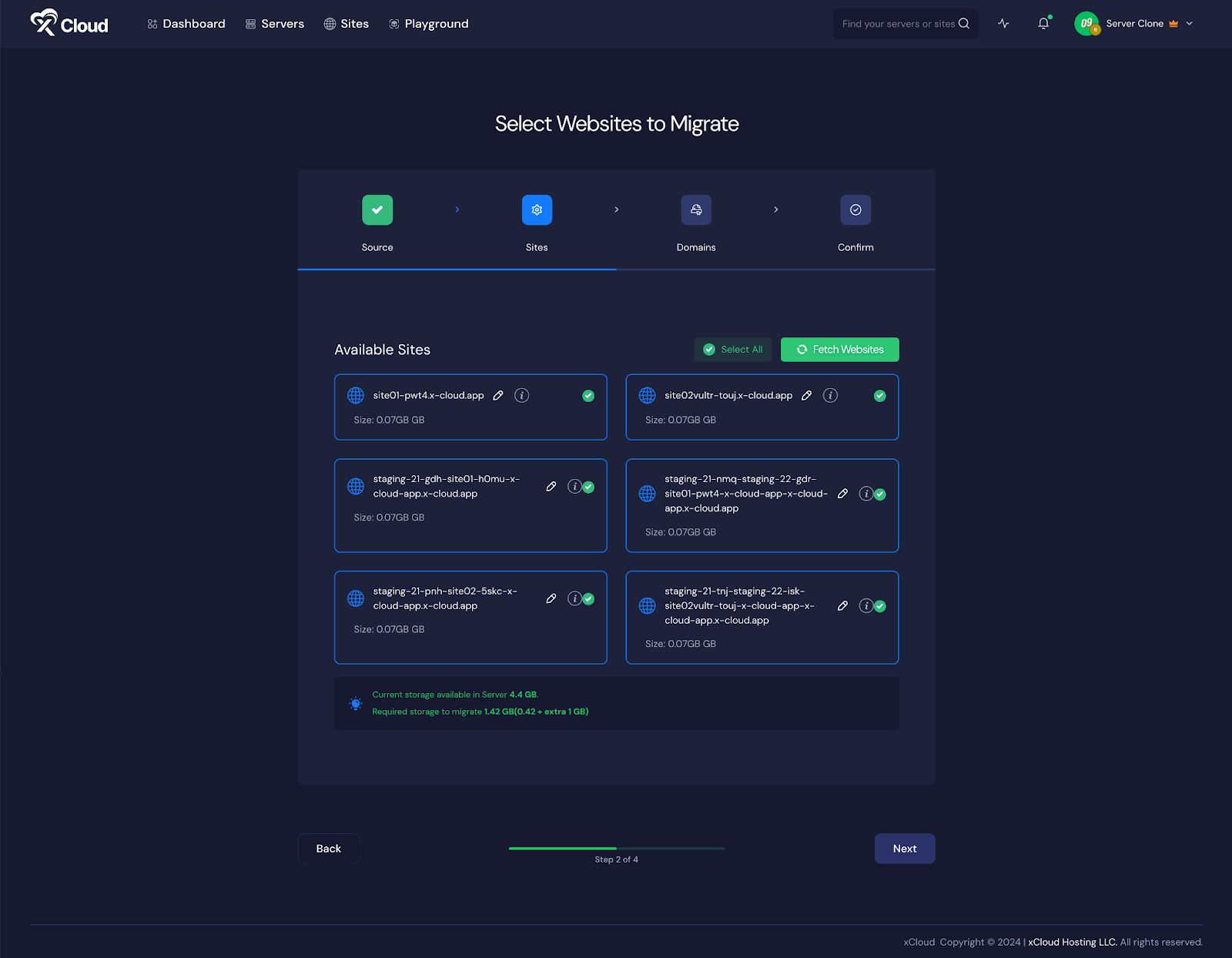Open the Playground section
The image size is (1232, 958).
(x=429, y=23)
